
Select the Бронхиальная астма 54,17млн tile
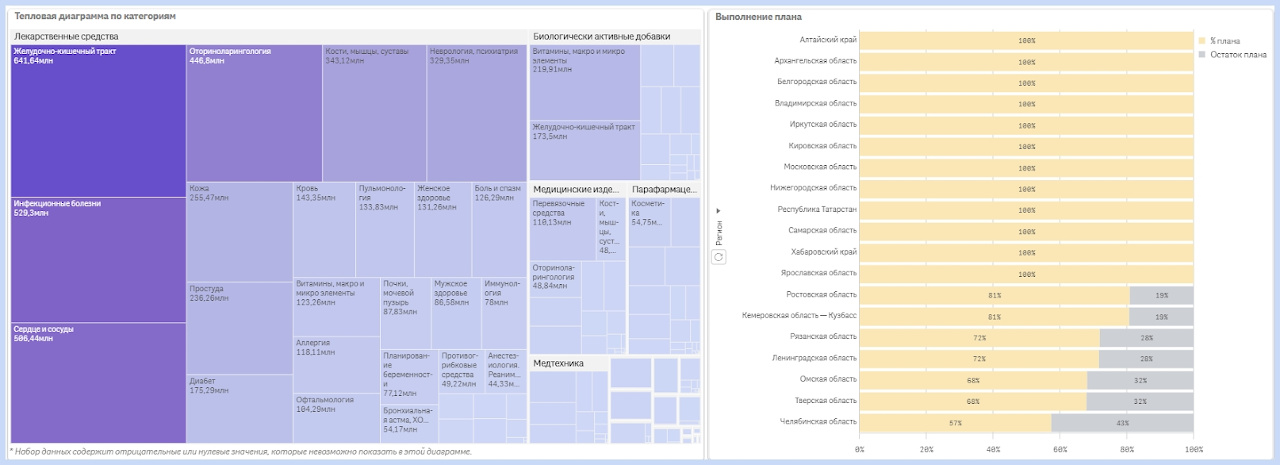(x=409, y=423)
